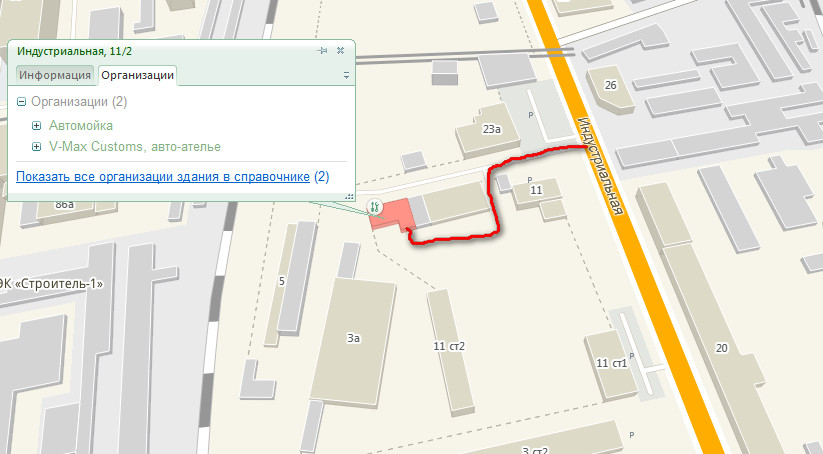Close the Индустриальная, 11/2 popup
This screenshot has width=823, height=454.
[x=340, y=51]
